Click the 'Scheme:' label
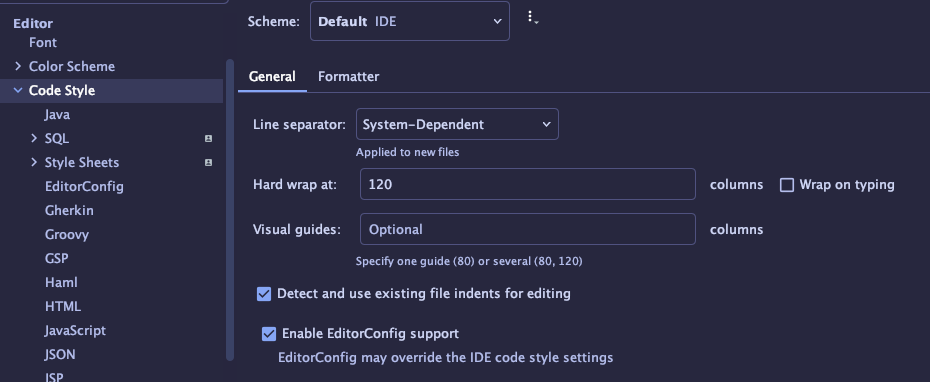 tap(273, 21)
